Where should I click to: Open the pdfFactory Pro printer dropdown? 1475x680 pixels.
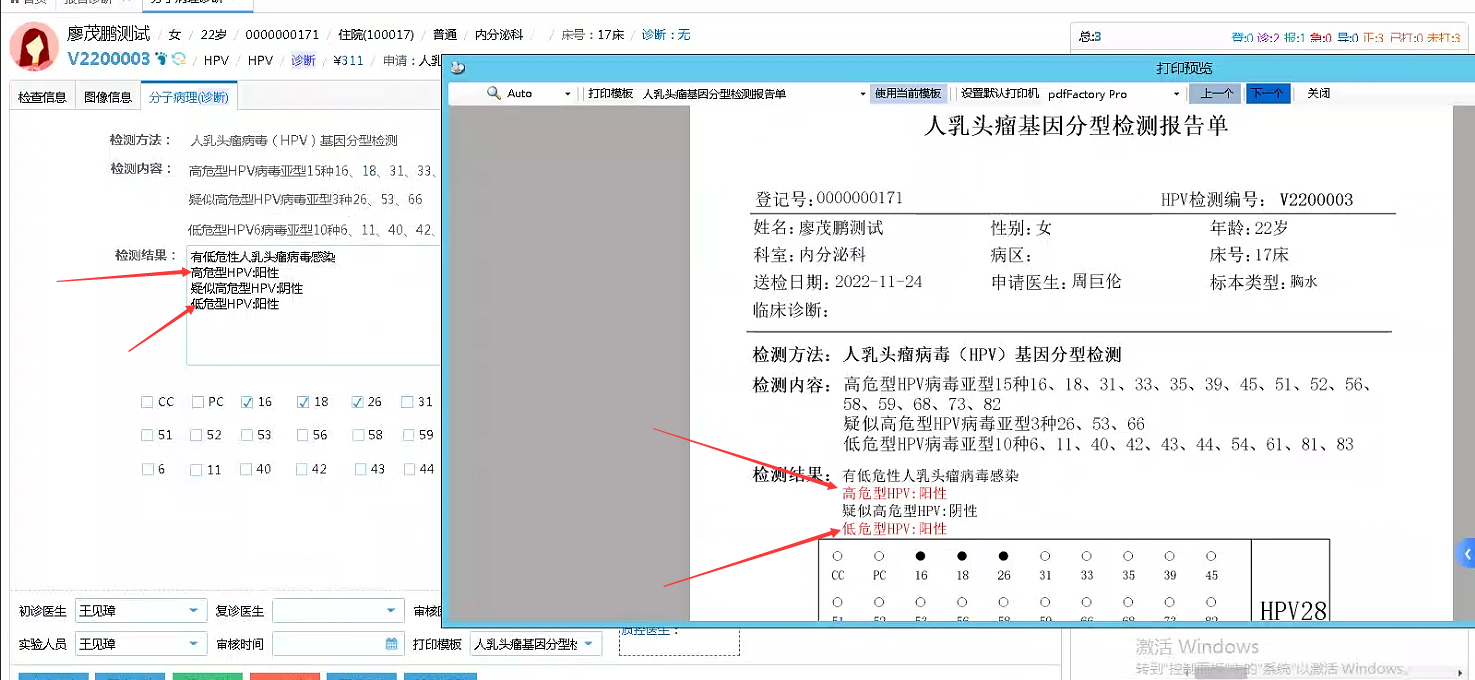coord(1176,94)
